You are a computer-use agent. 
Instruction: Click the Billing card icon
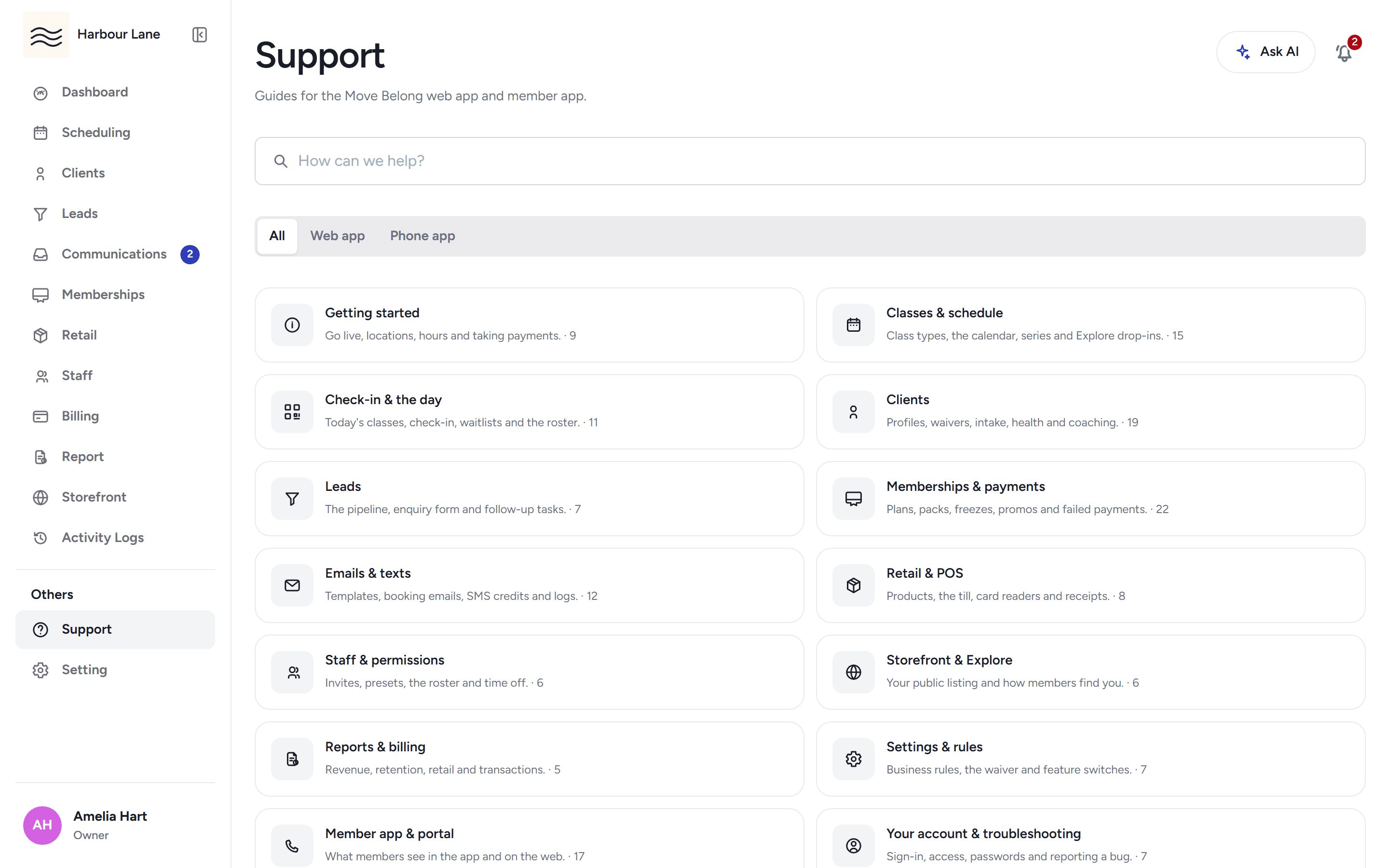pos(40,416)
